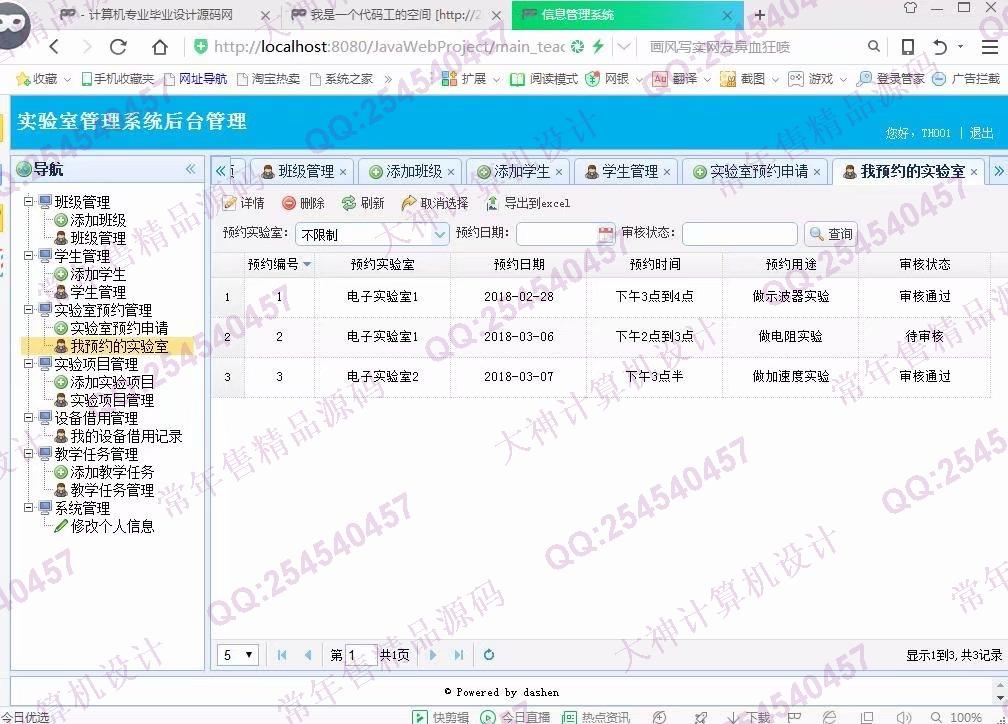
Task: Click the 审核状态 filter input field
Action: [739, 234]
